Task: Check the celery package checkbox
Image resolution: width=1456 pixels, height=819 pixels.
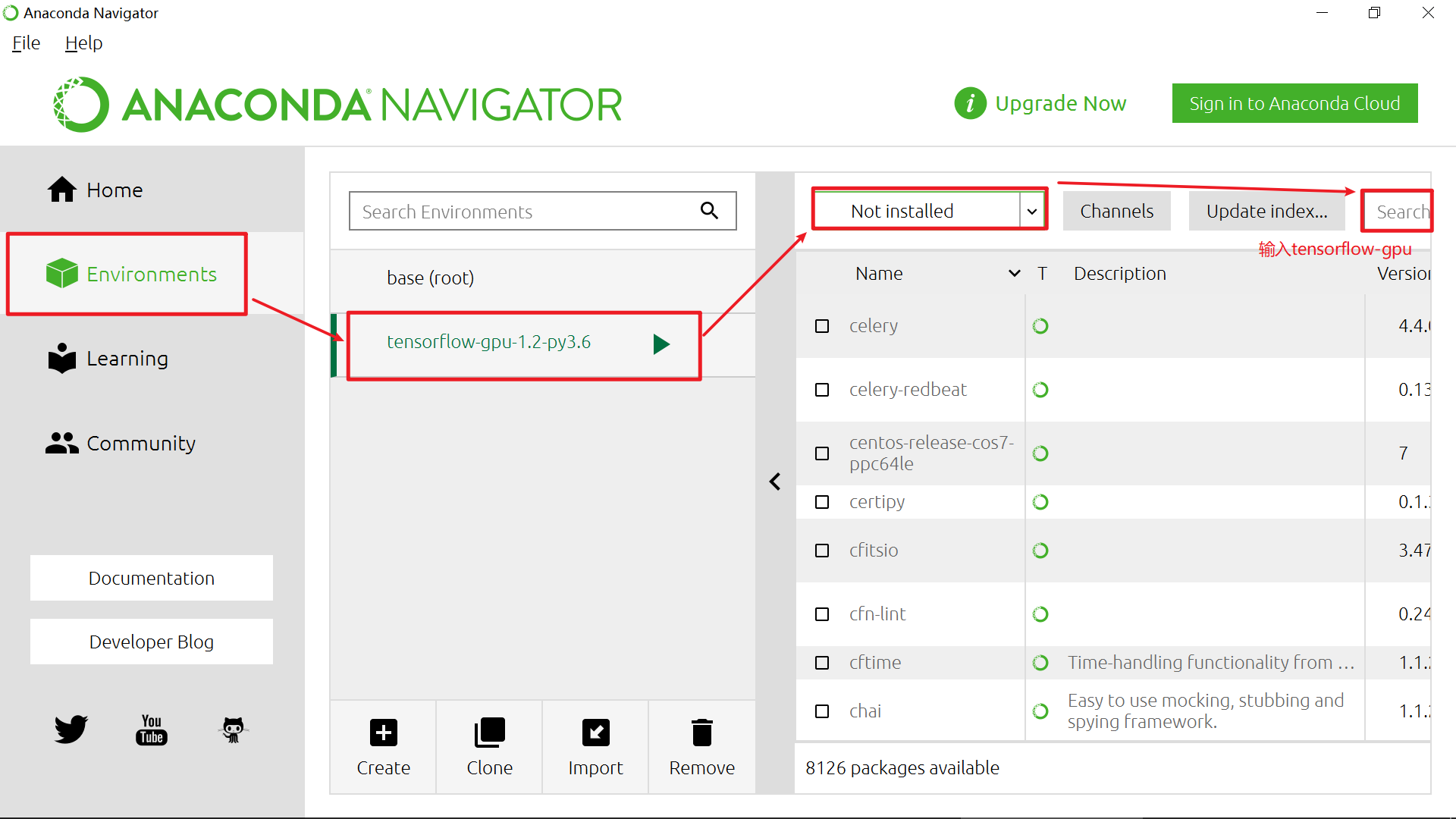Action: coord(822,326)
